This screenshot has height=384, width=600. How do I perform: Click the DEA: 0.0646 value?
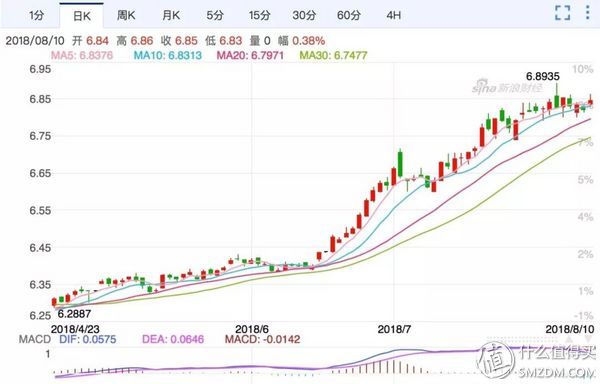point(173,339)
